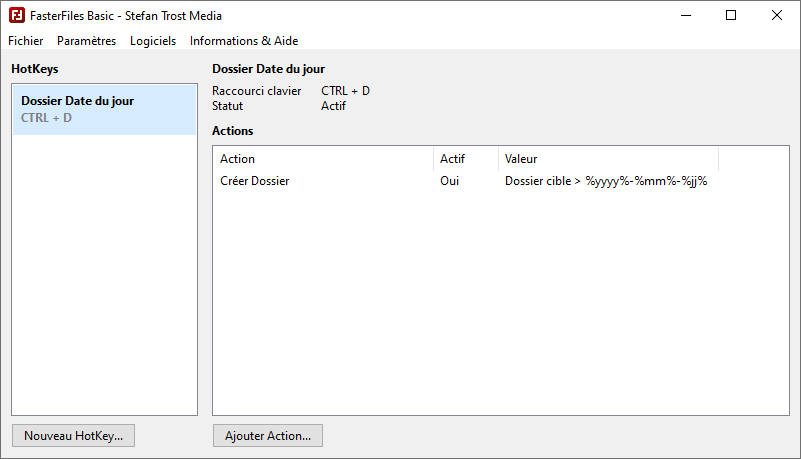Maximize the FasterFiles window
The width and height of the screenshot is (801, 459).
click(x=731, y=16)
